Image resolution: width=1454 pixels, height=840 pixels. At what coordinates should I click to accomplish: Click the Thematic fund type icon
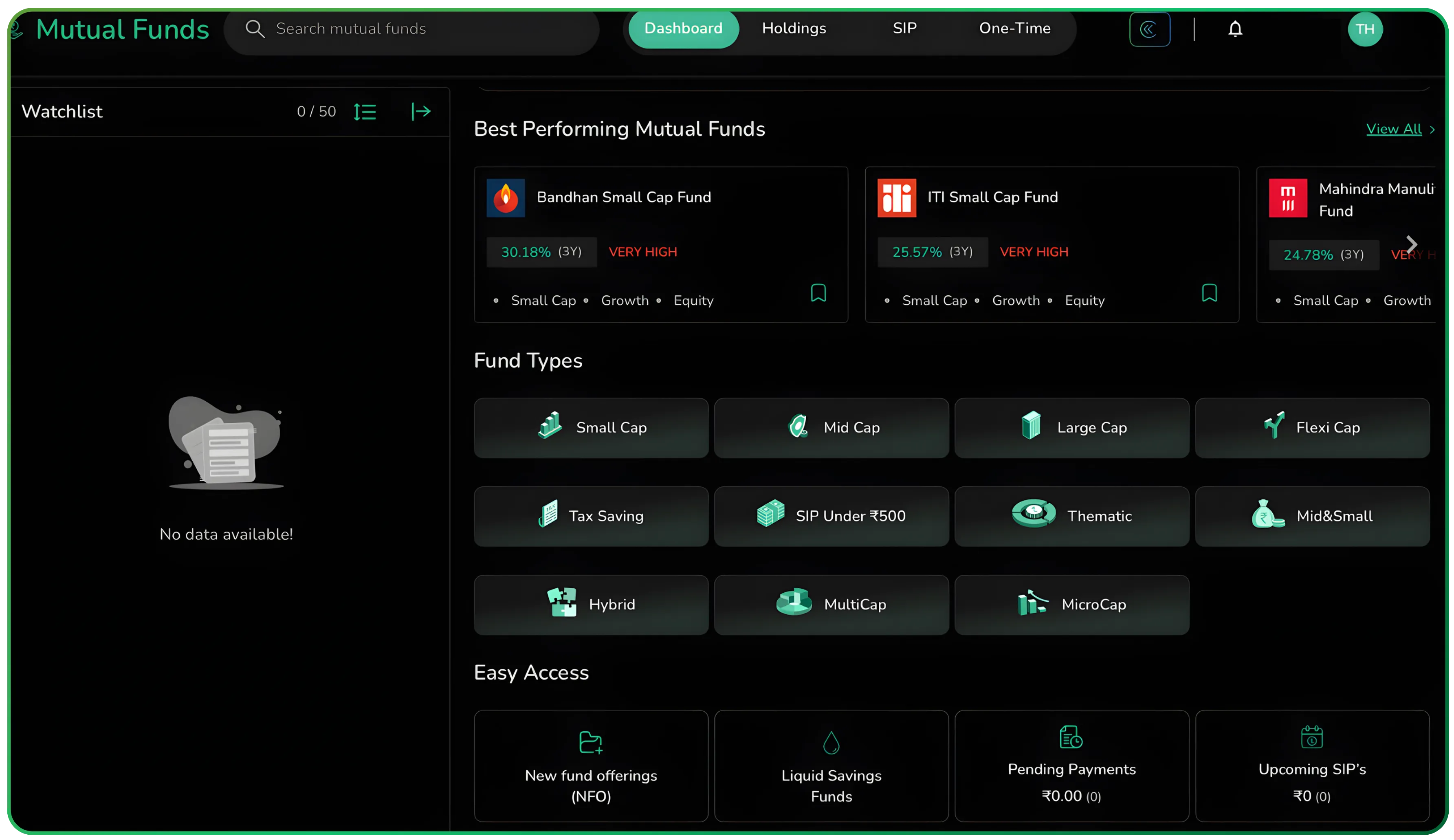(1034, 513)
